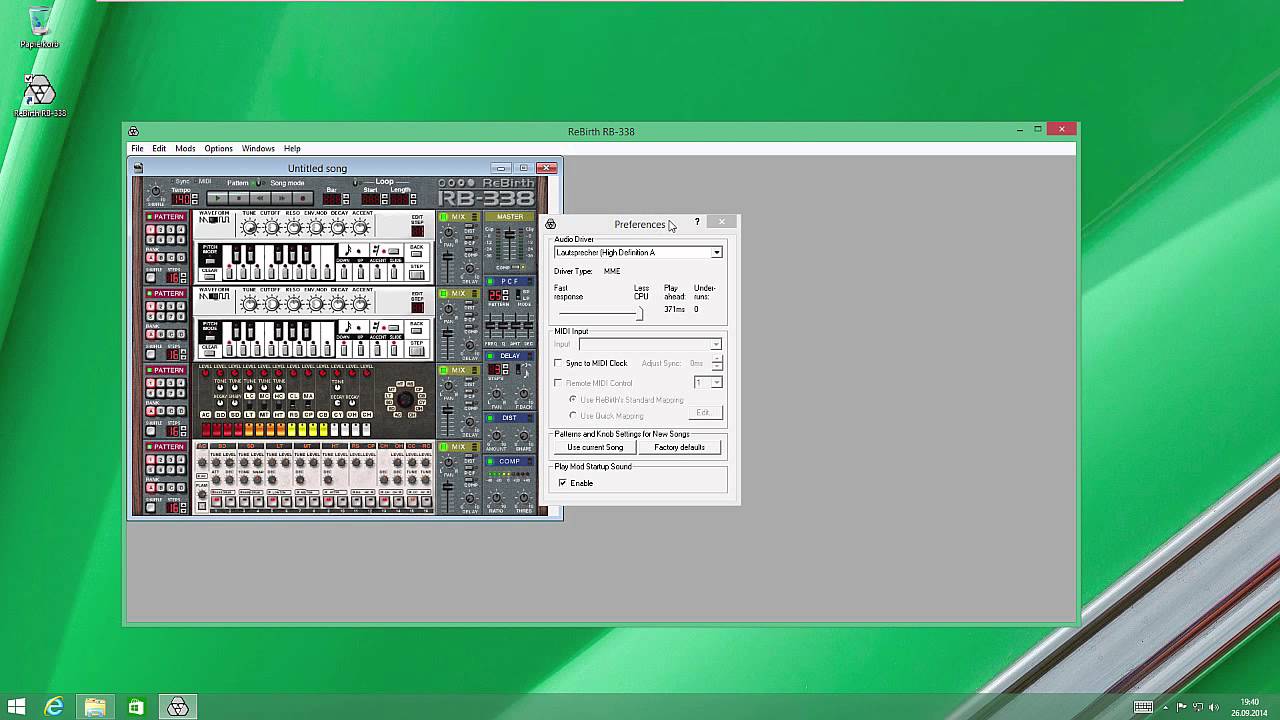Click the Pan knob on top mixer channel

pyautogui.click(x=449, y=232)
